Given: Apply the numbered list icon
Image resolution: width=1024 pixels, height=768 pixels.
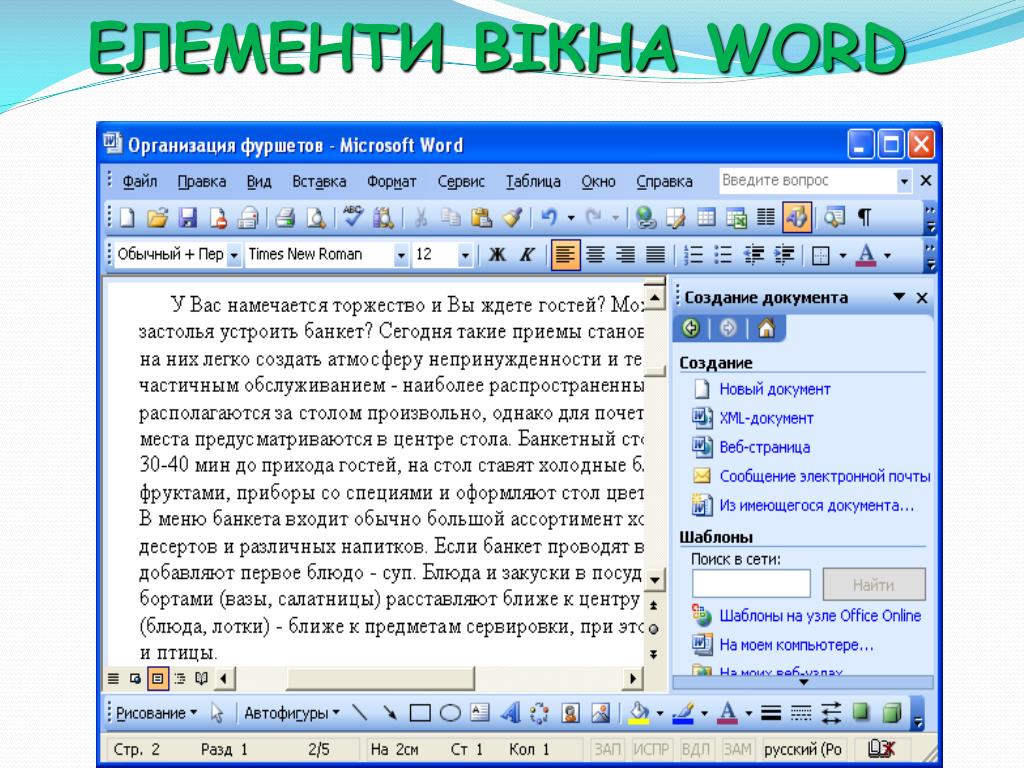Looking at the screenshot, I should [693, 255].
